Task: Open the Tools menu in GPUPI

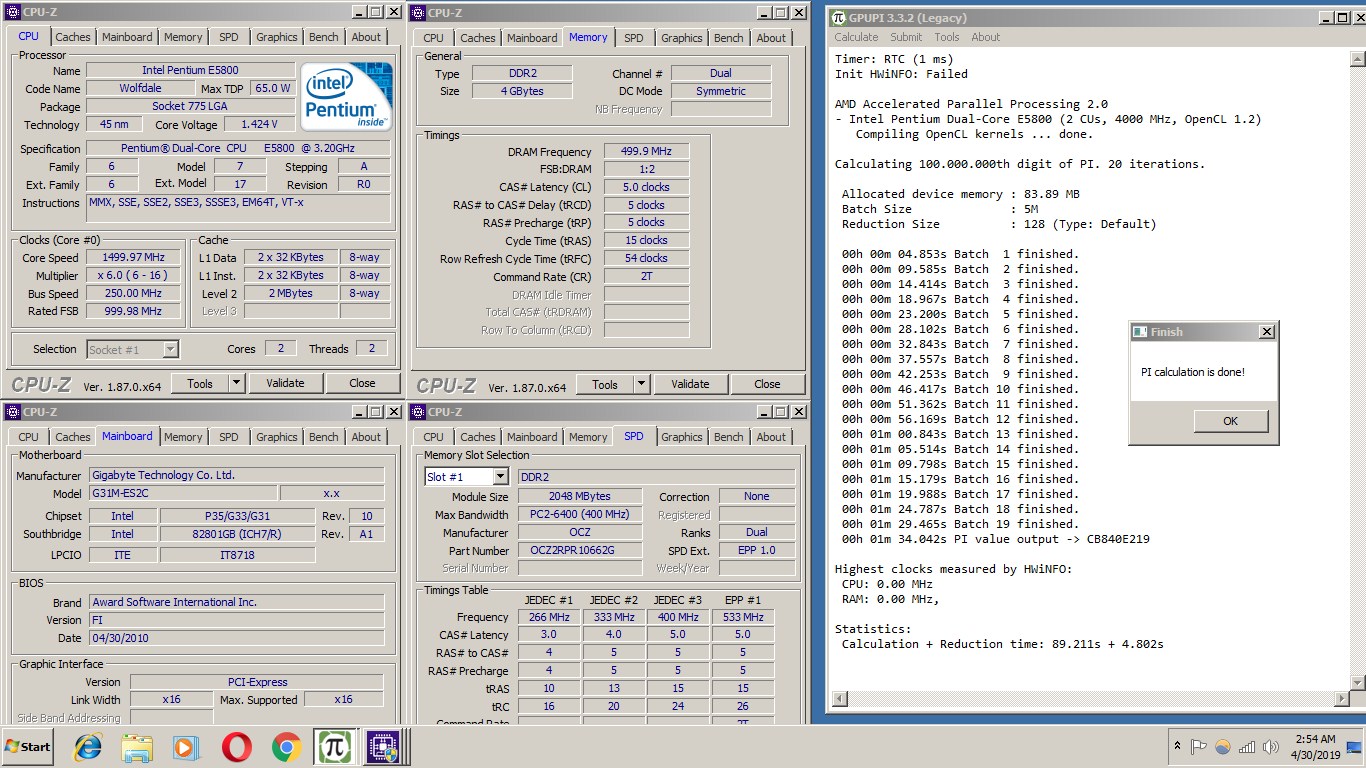Action: [947, 37]
